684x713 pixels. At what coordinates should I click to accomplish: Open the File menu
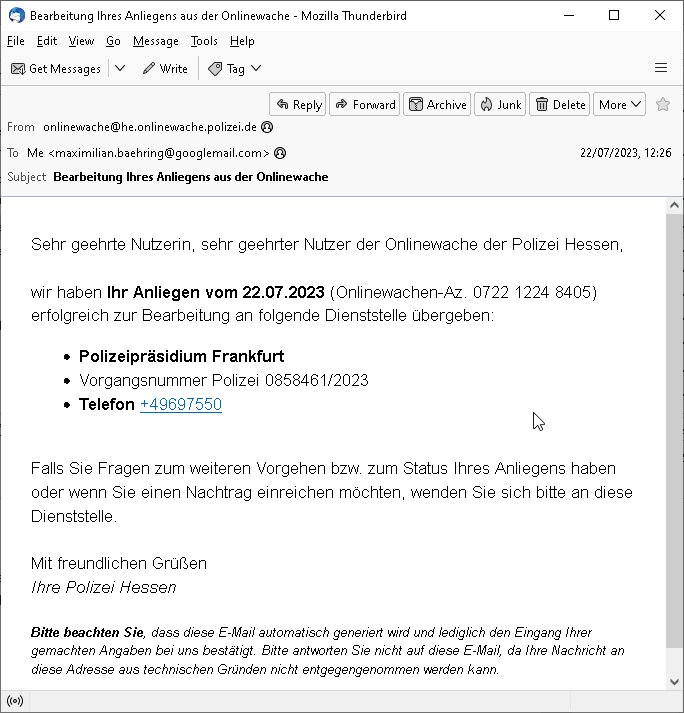coord(15,41)
